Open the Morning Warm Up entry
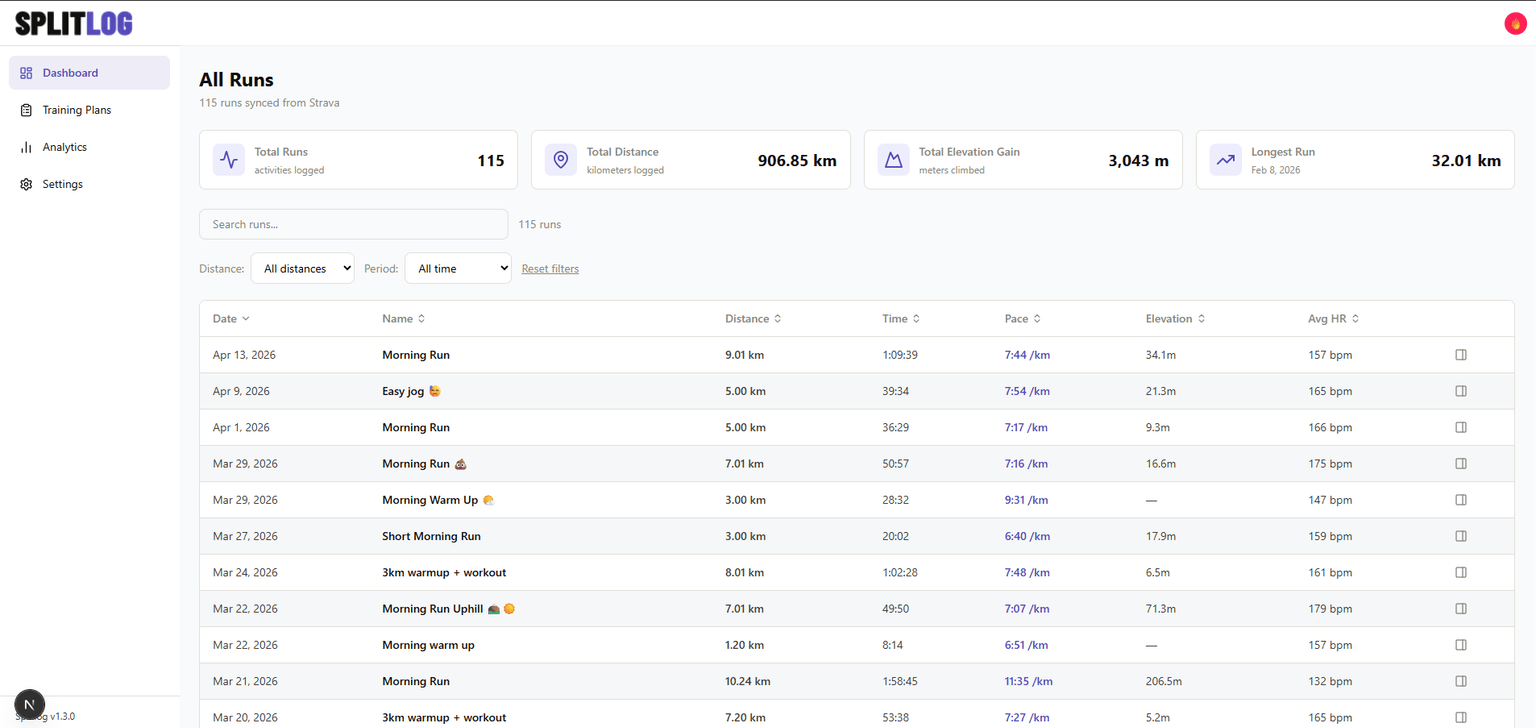The image size is (1536, 728). pyautogui.click(x=438, y=500)
